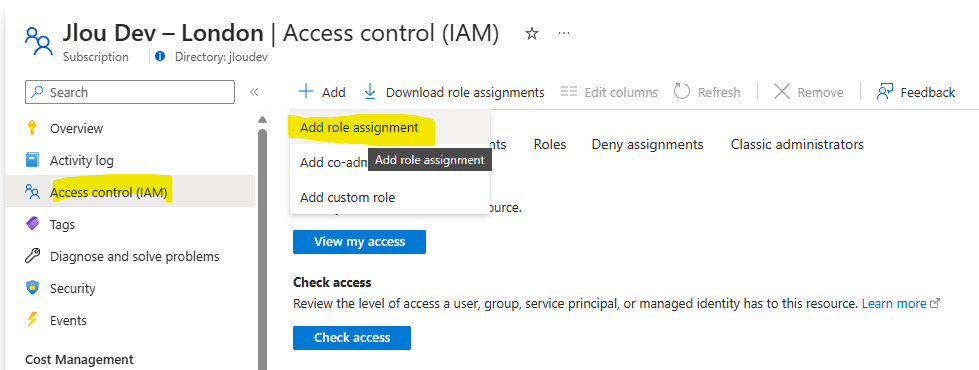Screen dimensions: 979x370
Task: Click the info icon next to Directory
Action: (160, 57)
